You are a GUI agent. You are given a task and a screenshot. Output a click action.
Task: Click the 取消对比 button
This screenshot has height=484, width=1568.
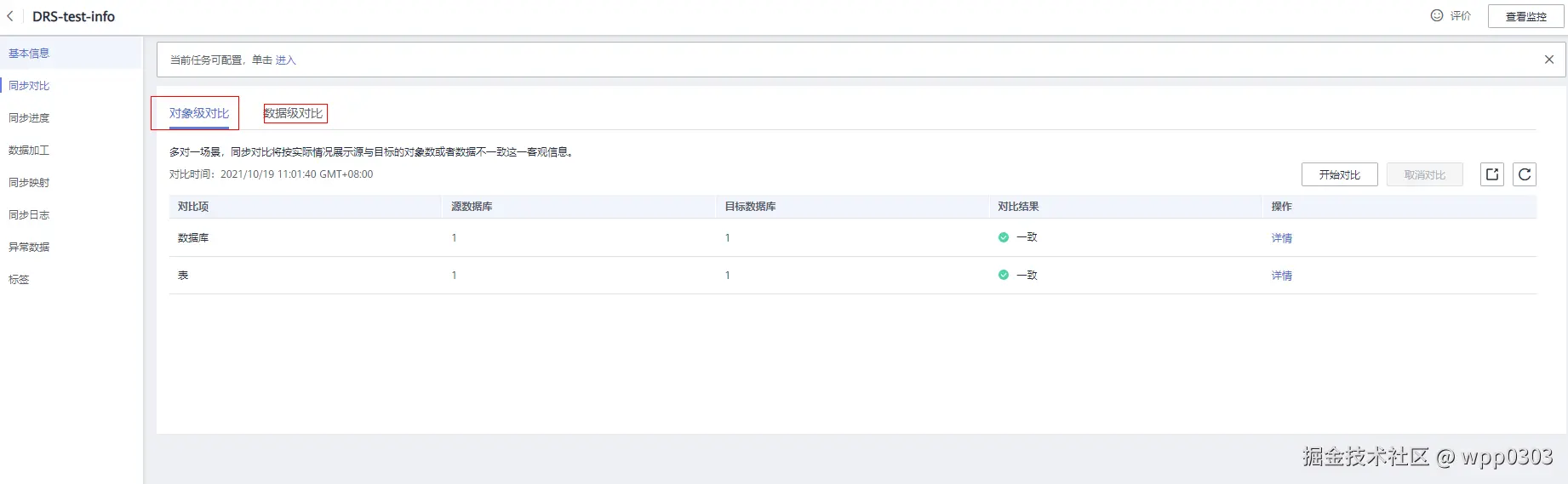1424,174
